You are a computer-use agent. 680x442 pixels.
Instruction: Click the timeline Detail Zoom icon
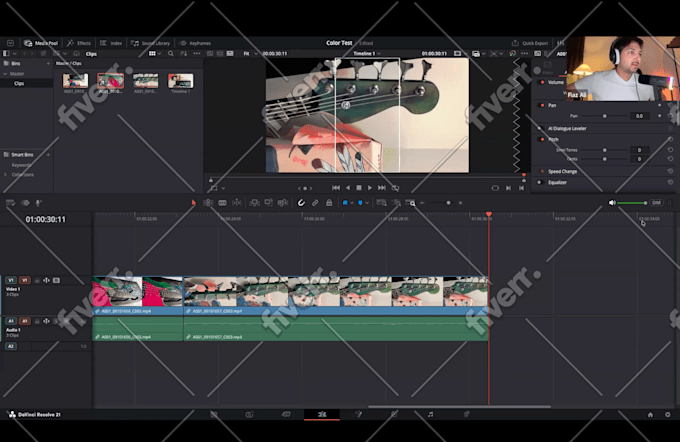click(396, 203)
